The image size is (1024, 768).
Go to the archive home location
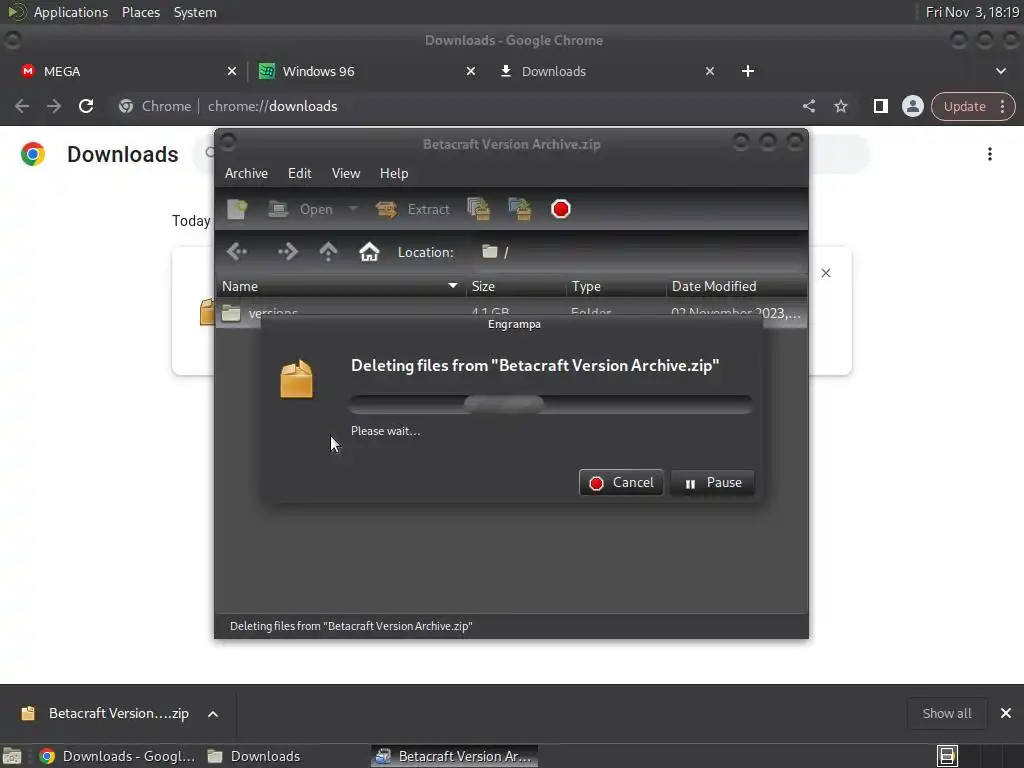(x=369, y=251)
